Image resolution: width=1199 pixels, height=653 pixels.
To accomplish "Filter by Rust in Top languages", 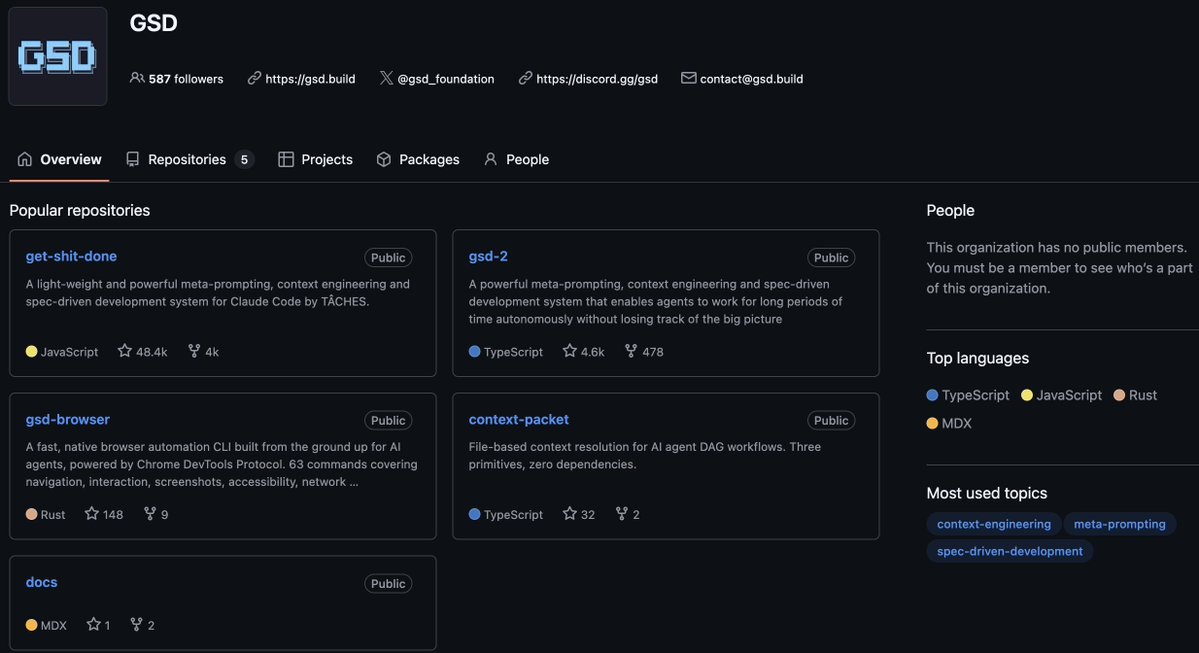I will (1135, 395).
